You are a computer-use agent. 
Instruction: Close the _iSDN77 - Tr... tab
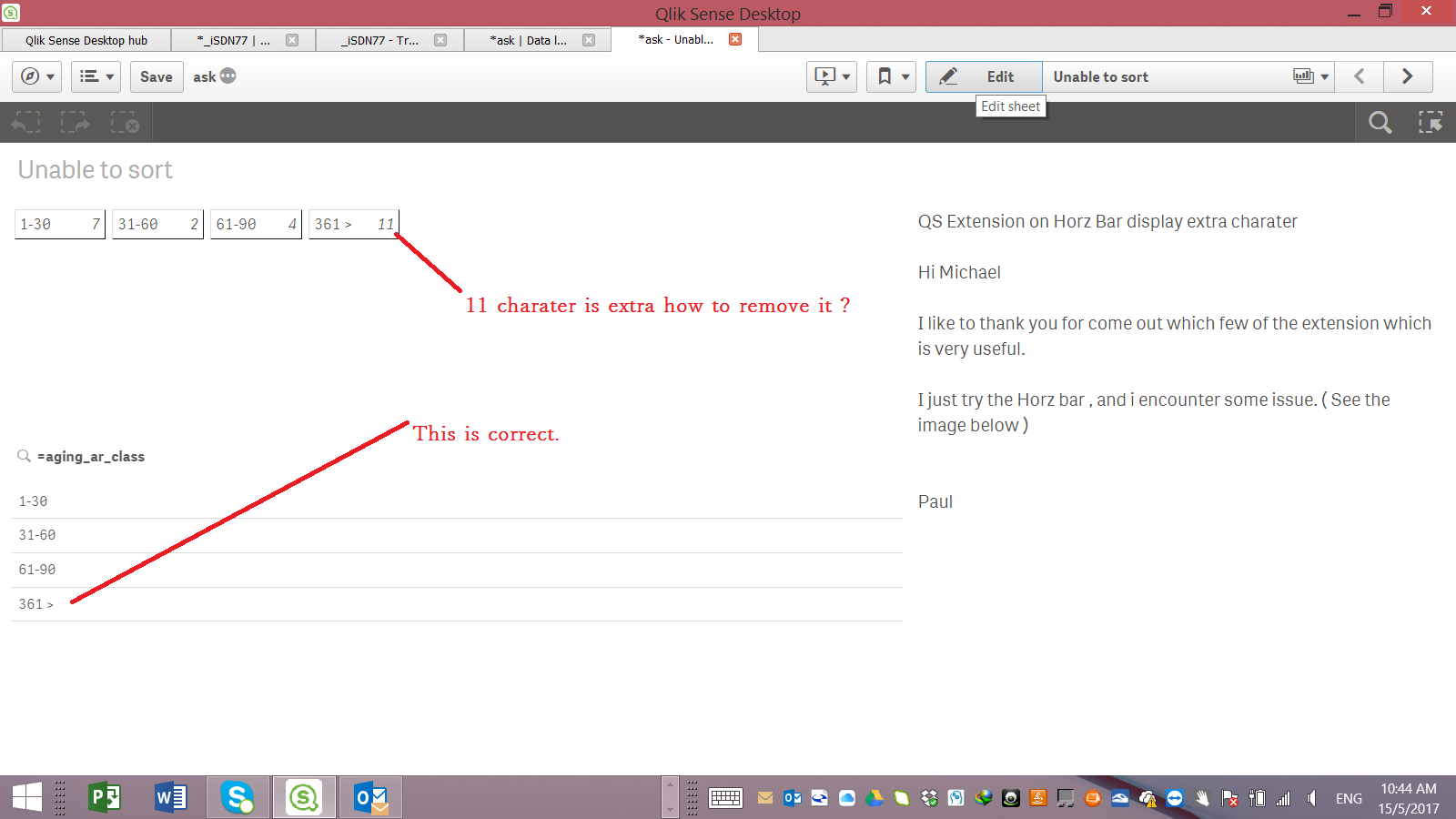440,40
